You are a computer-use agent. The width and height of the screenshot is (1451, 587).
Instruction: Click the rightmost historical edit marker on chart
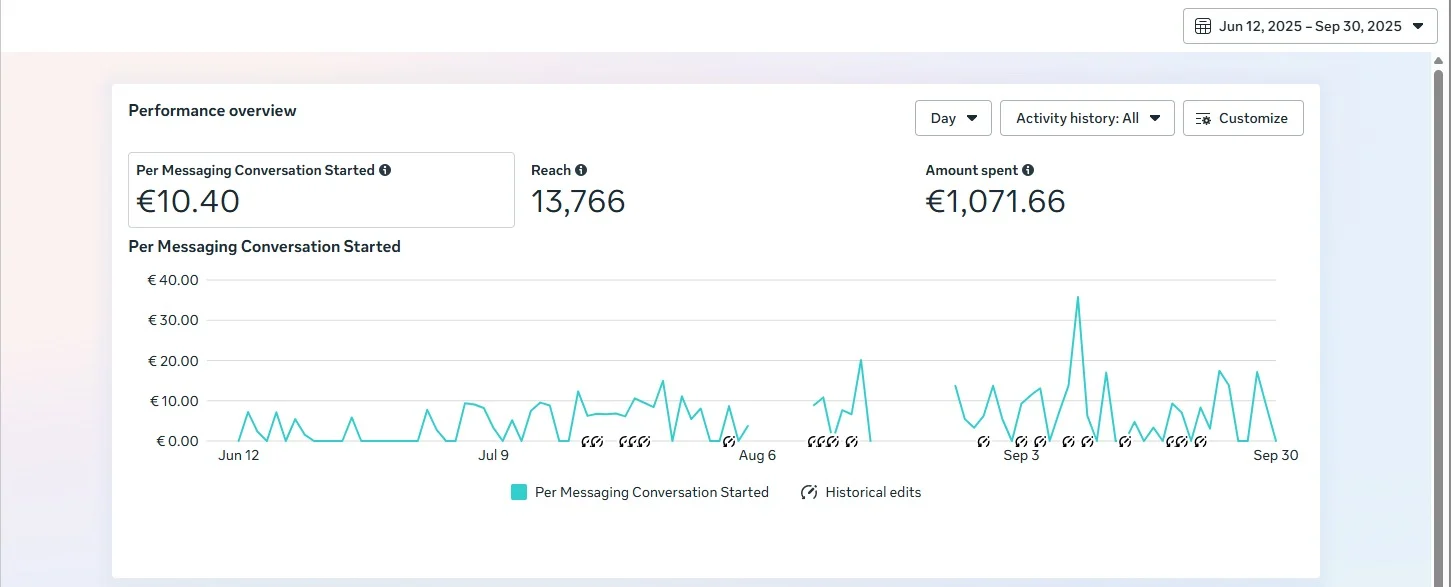(x=1200, y=441)
